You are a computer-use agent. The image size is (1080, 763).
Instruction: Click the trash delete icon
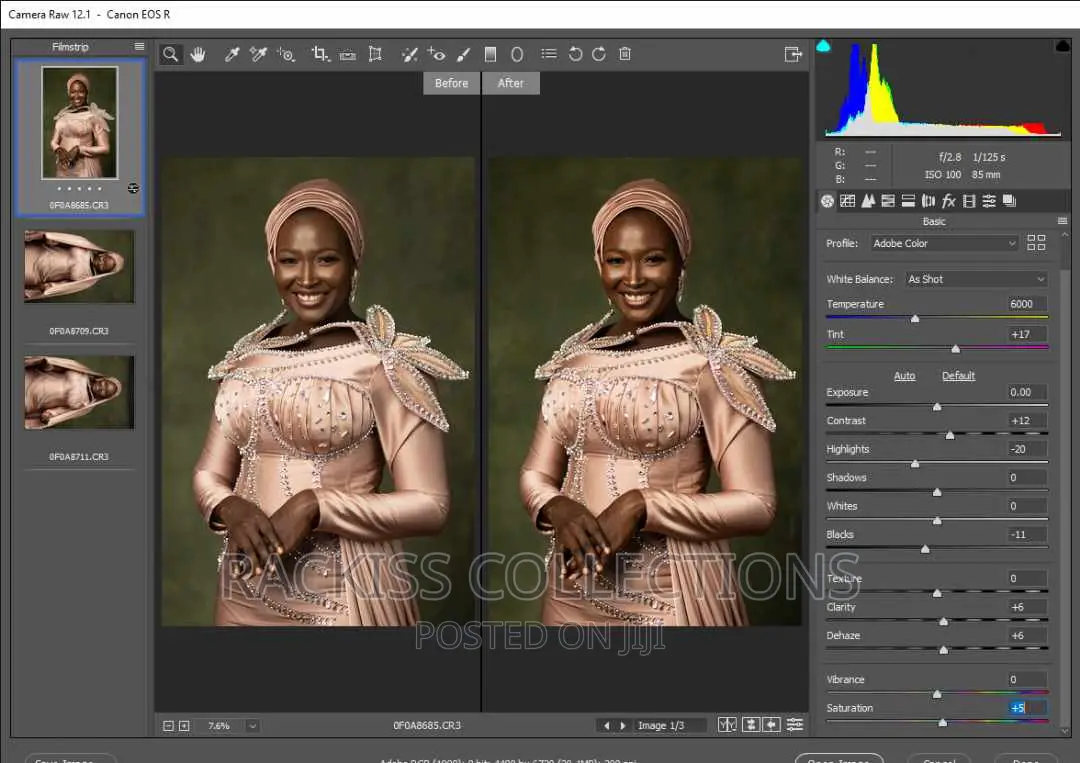pyautogui.click(x=625, y=54)
